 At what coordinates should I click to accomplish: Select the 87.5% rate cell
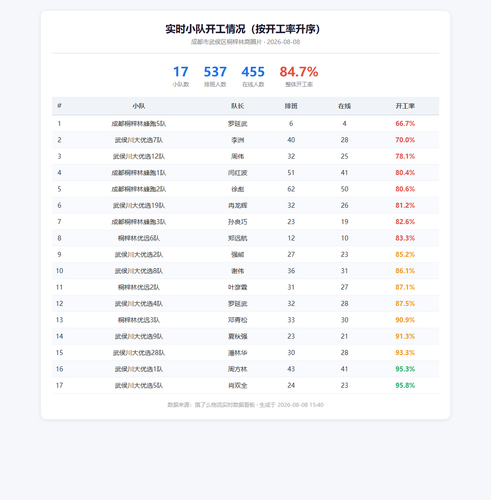click(x=405, y=303)
